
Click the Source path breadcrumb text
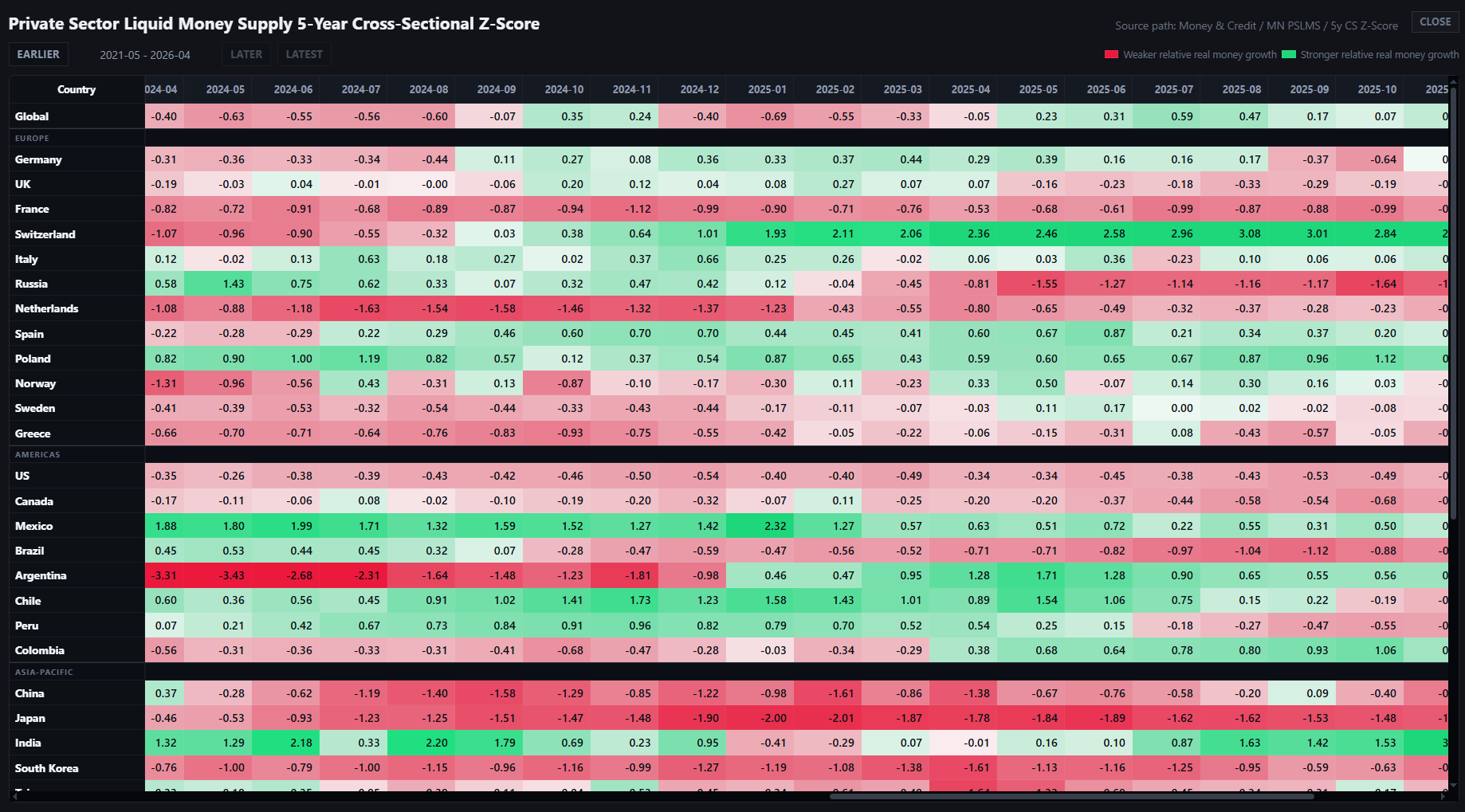click(x=1256, y=25)
